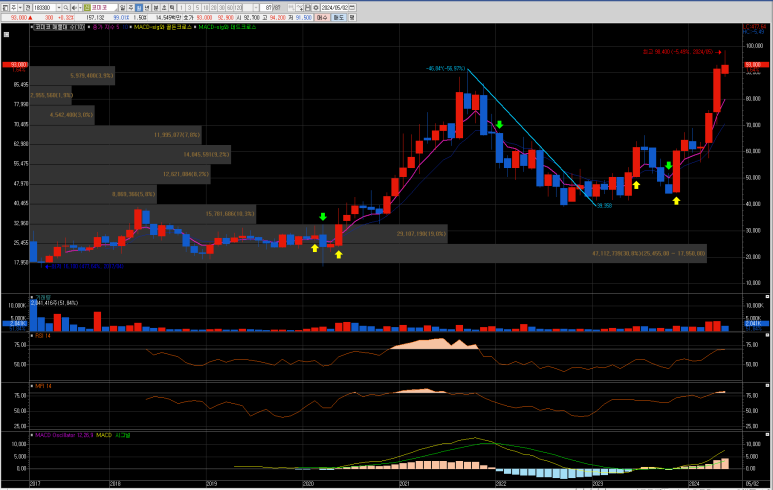Click the 거래량 volume panel label
Viewport: 773px width, 490px height.
point(42,297)
